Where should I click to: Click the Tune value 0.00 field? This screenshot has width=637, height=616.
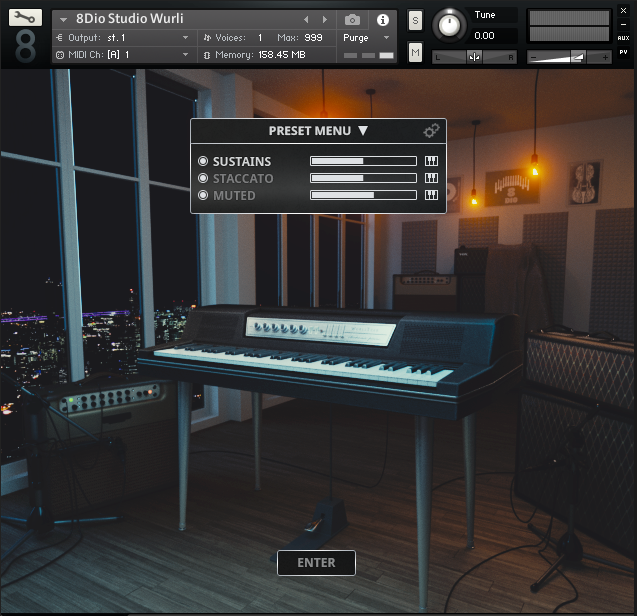click(494, 36)
